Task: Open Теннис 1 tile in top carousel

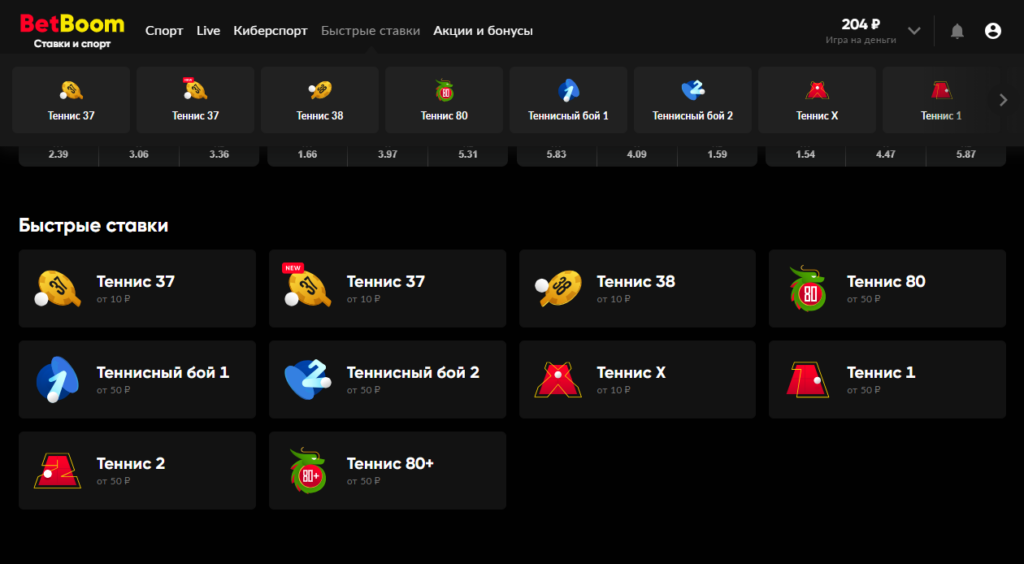Action: pyautogui.click(x=941, y=100)
